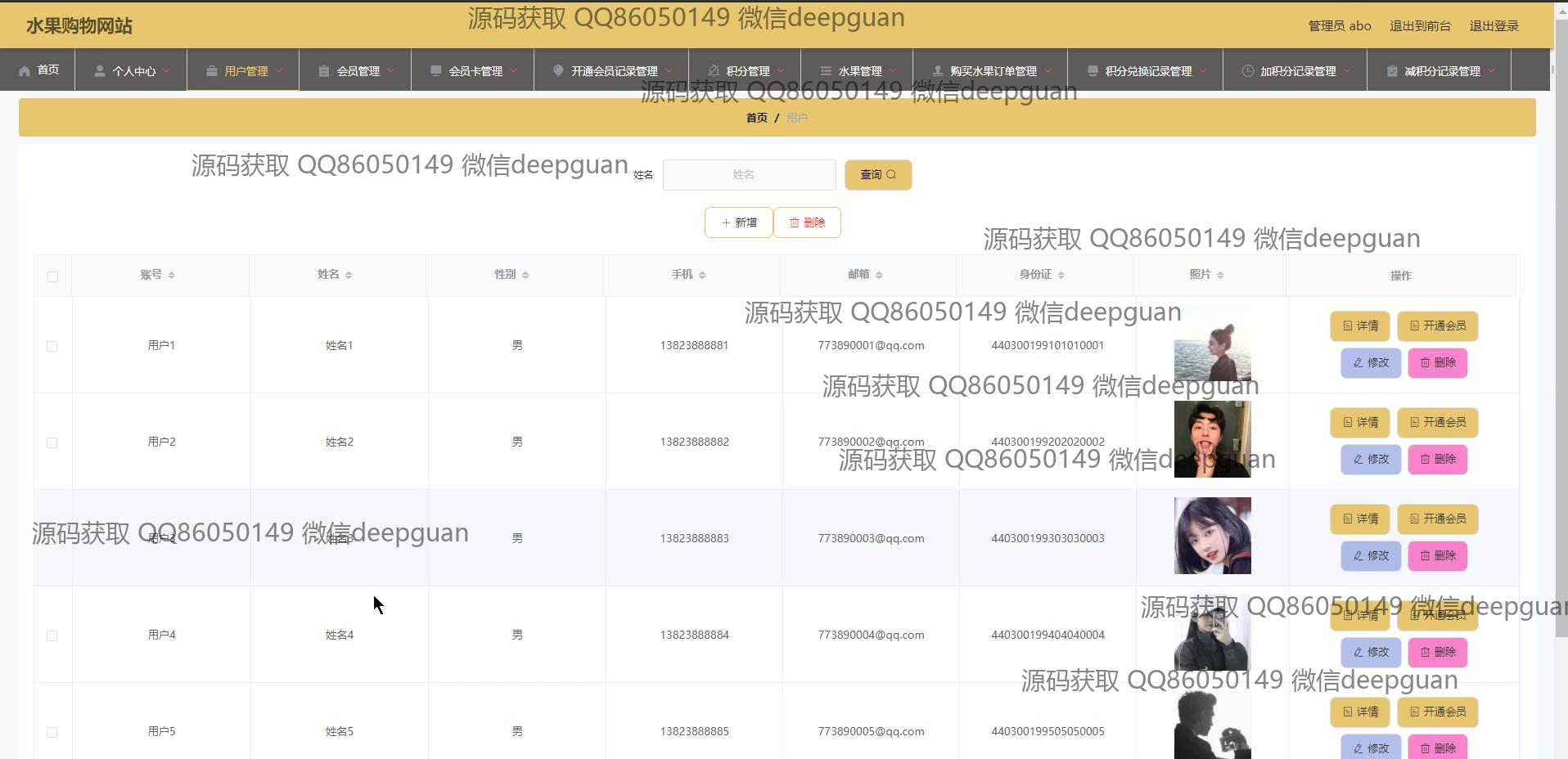Open the 购买水果订单管理 dropdown

pyautogui.click(x=993, y=71)
